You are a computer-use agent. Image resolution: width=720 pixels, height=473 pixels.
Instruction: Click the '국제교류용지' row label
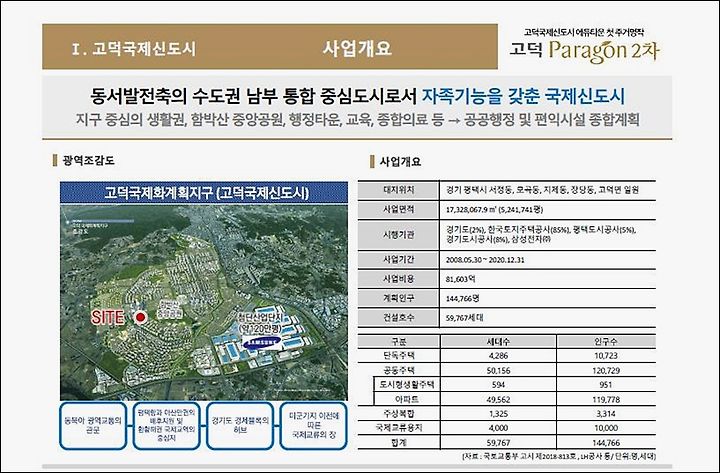click(398, 428)
